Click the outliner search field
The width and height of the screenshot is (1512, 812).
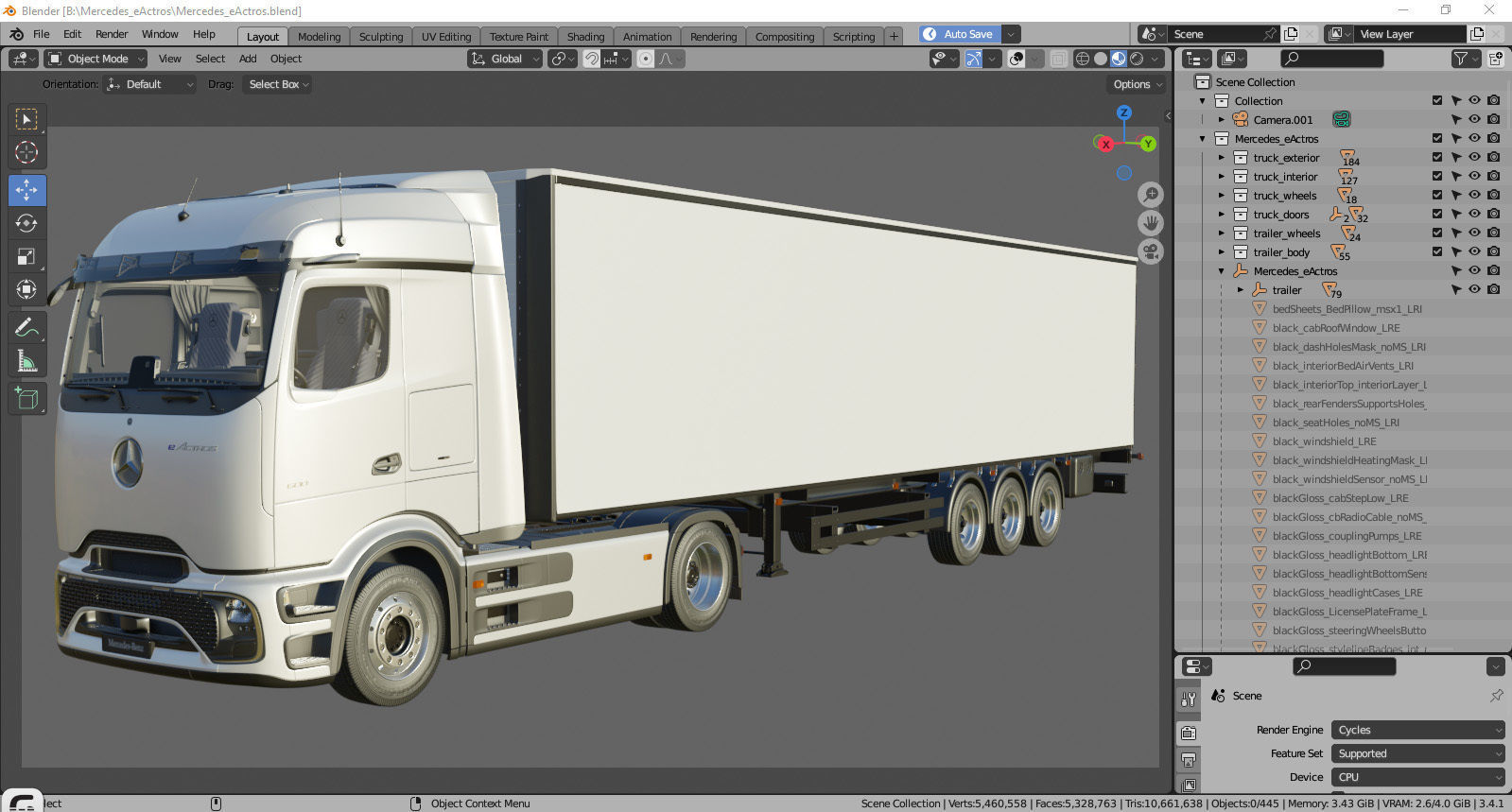(1333, 59)
